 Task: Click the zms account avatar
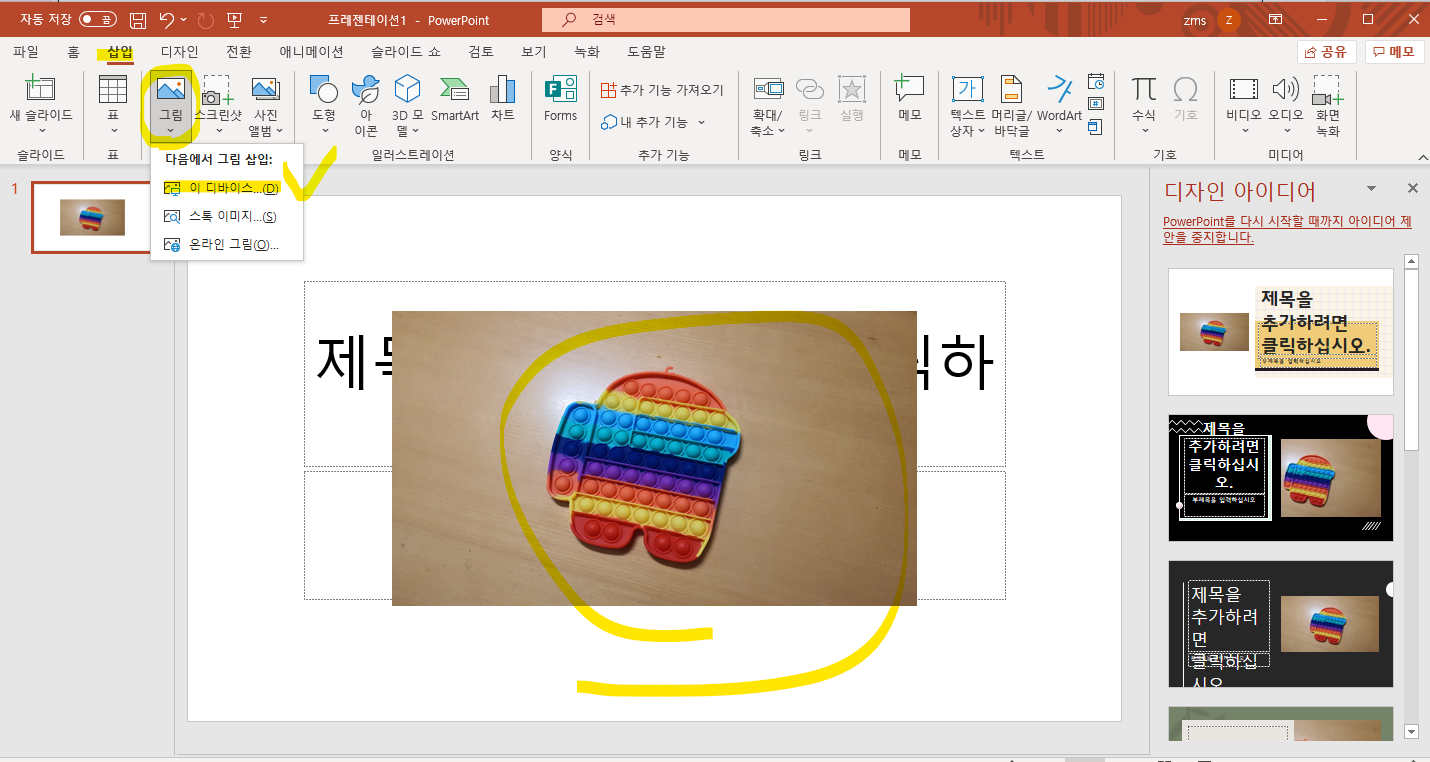(1227, 20)
